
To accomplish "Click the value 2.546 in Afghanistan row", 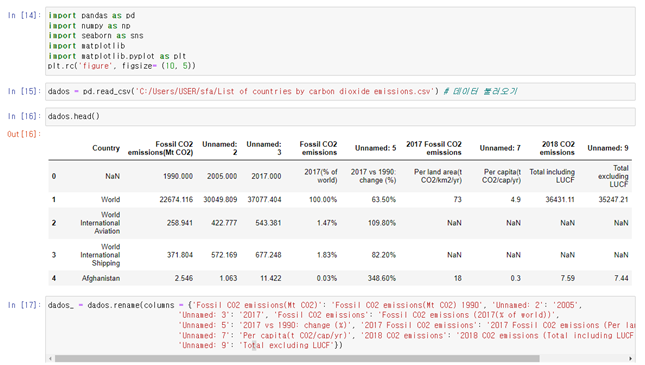I will 184,279.
